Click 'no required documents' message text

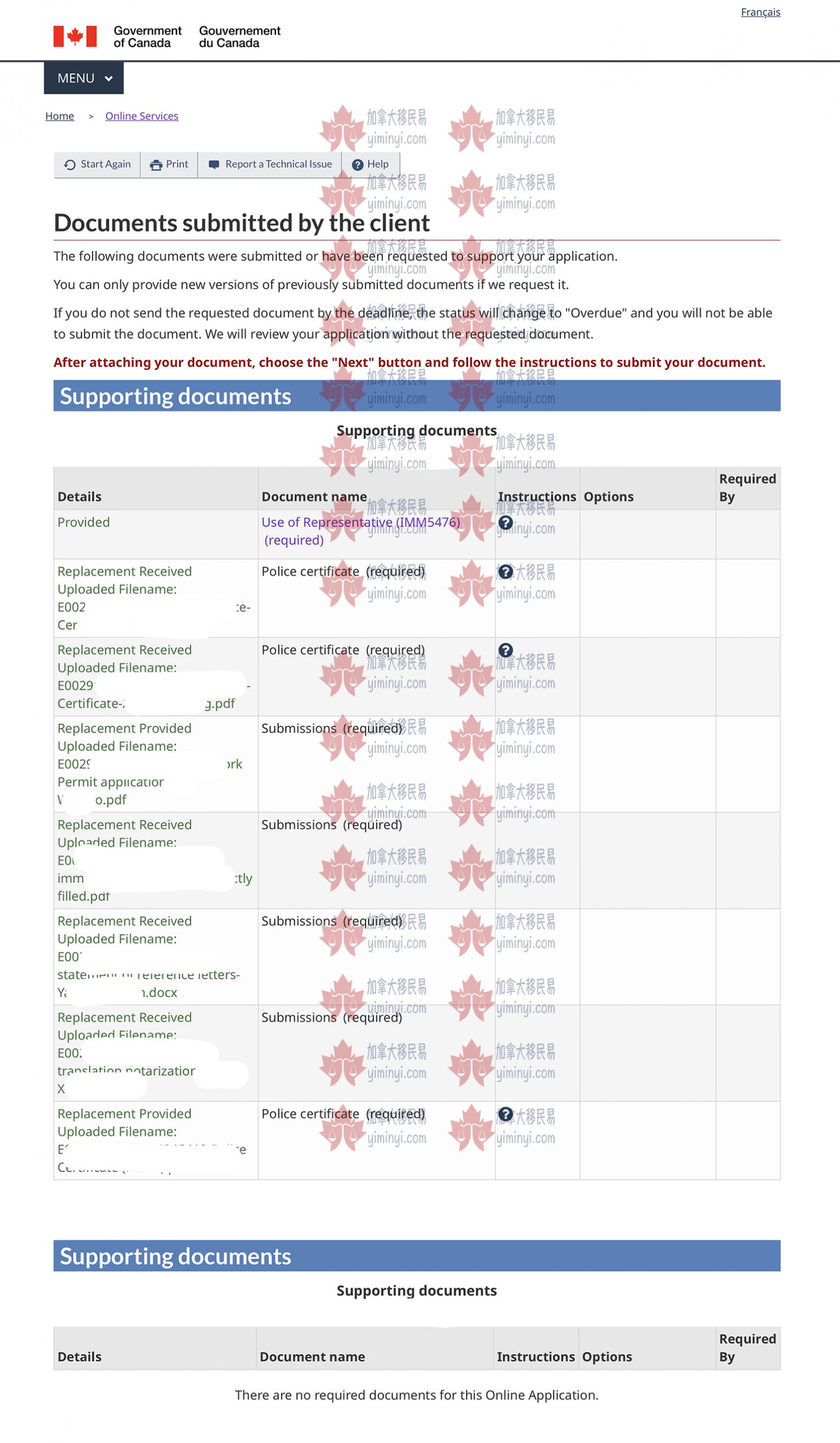pyautogui.click(x=416, y=1395)
